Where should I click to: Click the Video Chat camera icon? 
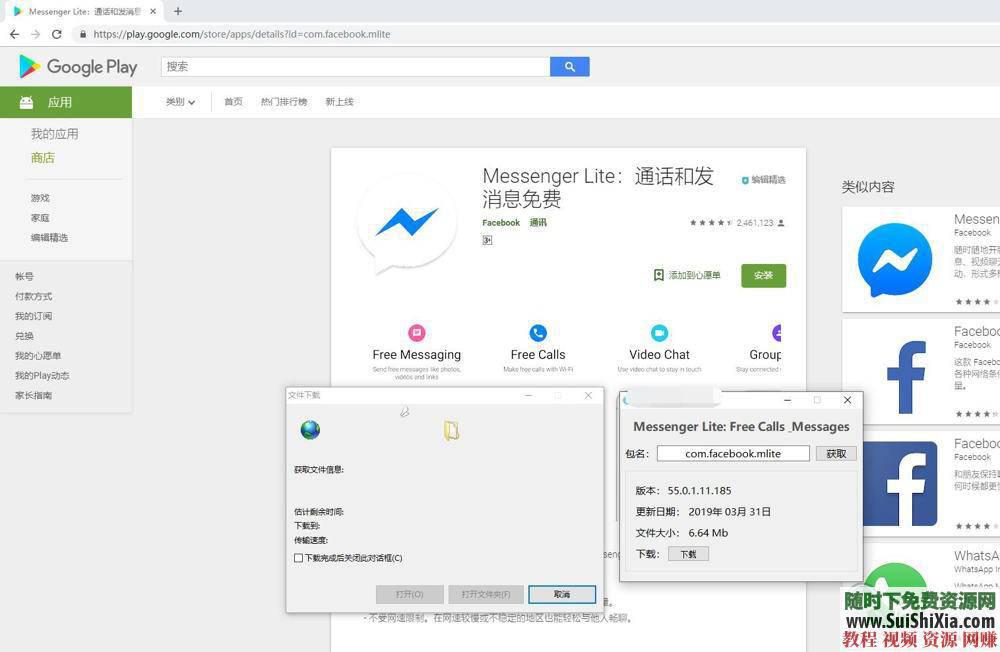(659, 332)
